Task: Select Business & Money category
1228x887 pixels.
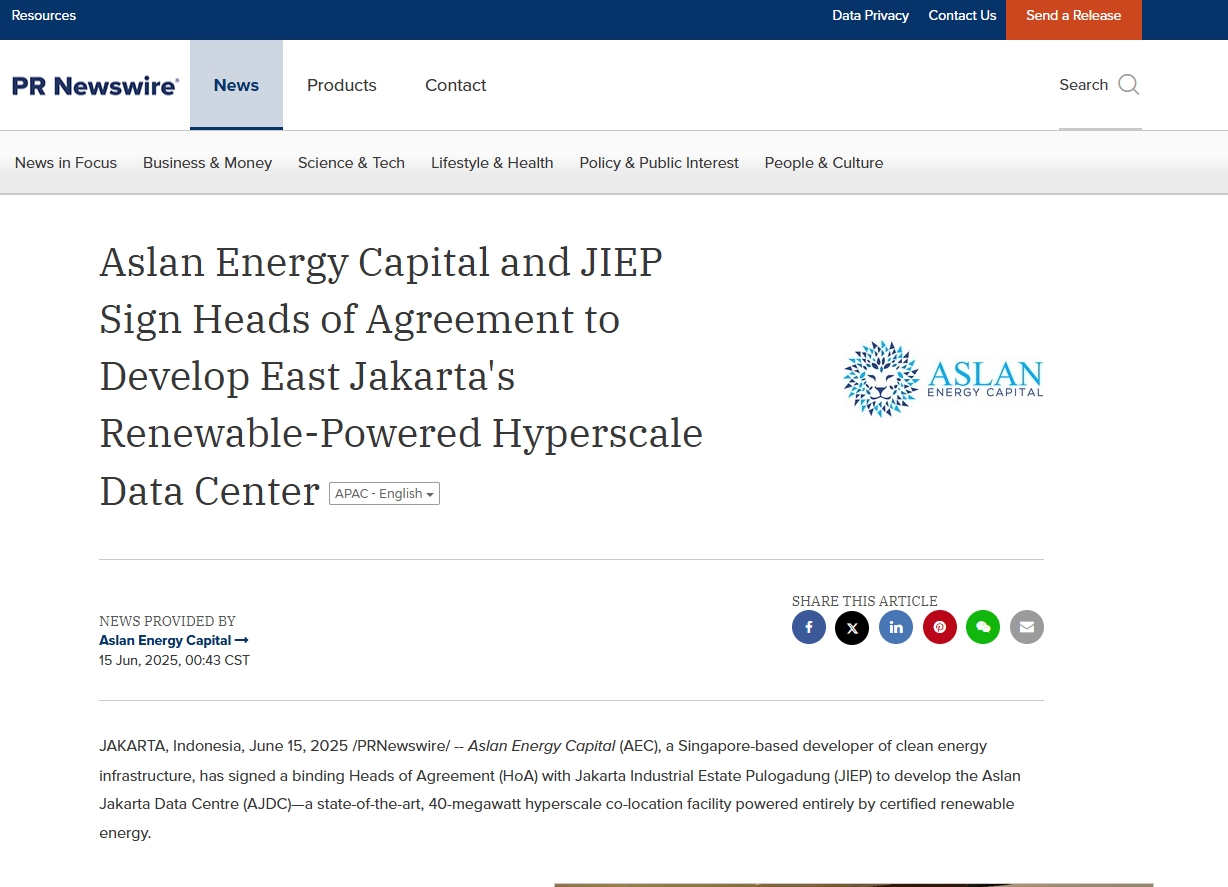Action: point(207,163)
